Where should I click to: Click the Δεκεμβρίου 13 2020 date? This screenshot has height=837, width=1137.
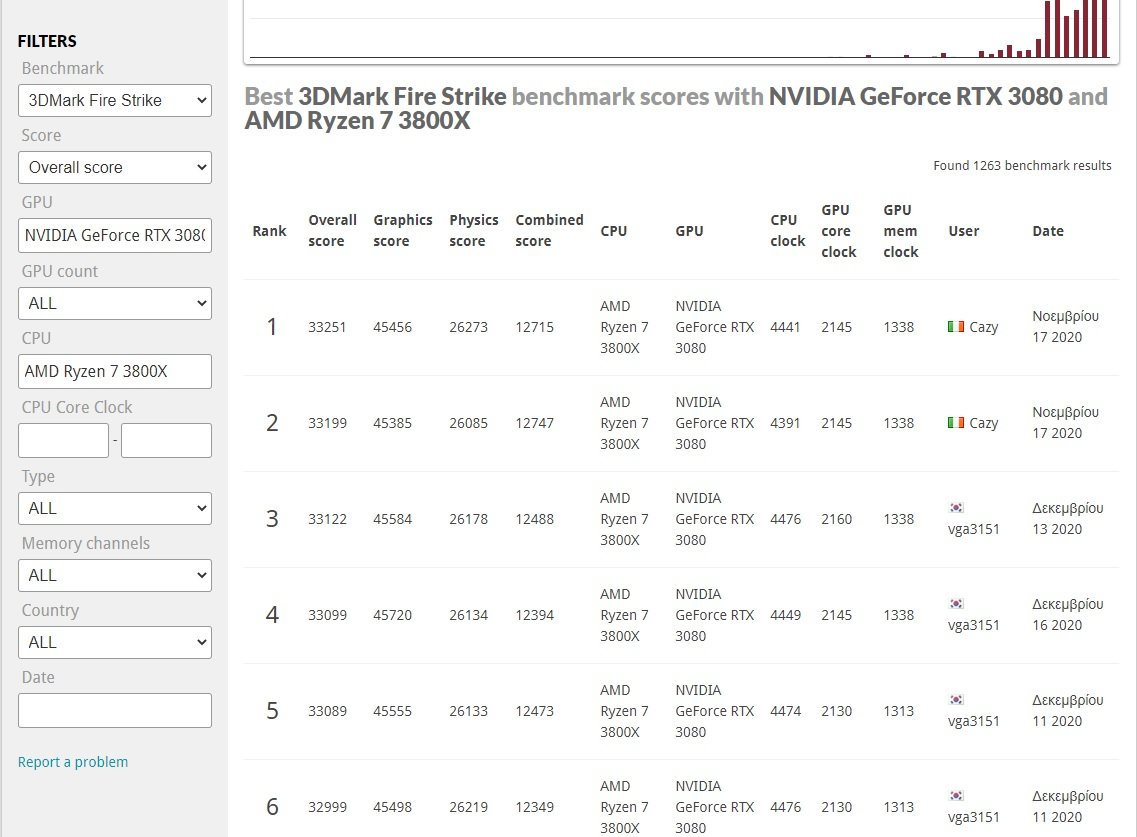click(x=1067, y=519)
